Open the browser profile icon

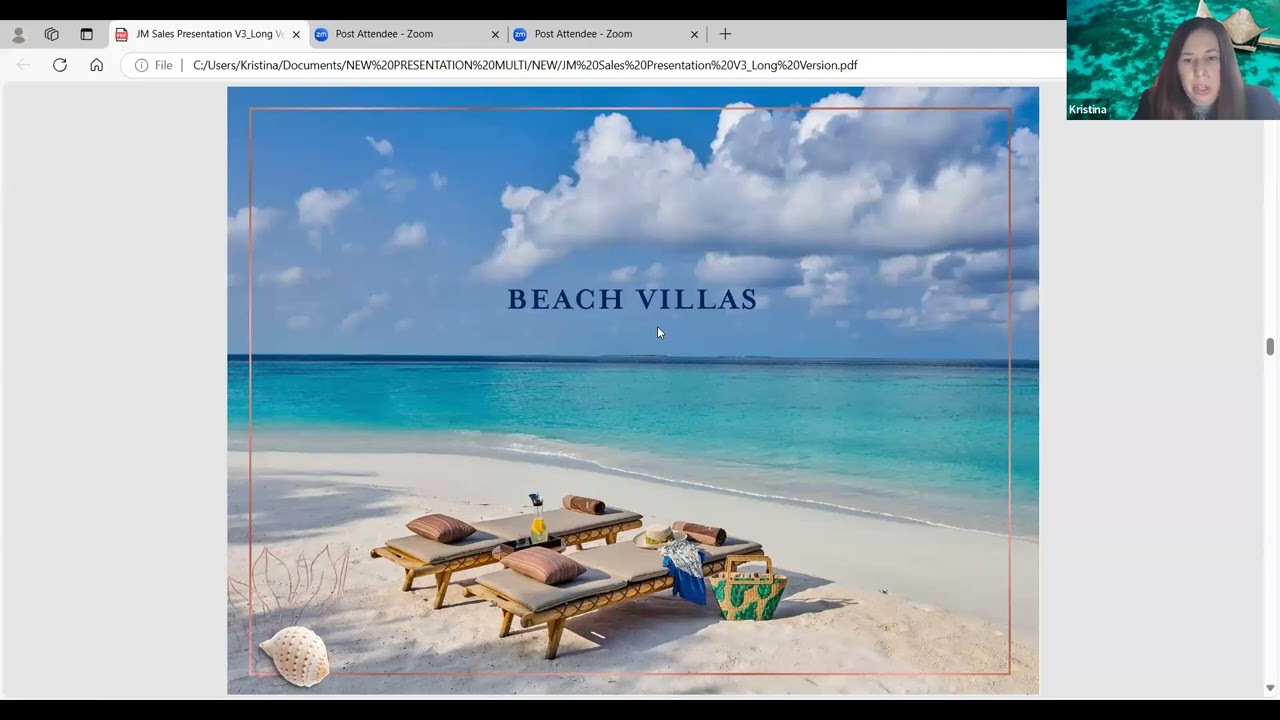click(18, 34)
